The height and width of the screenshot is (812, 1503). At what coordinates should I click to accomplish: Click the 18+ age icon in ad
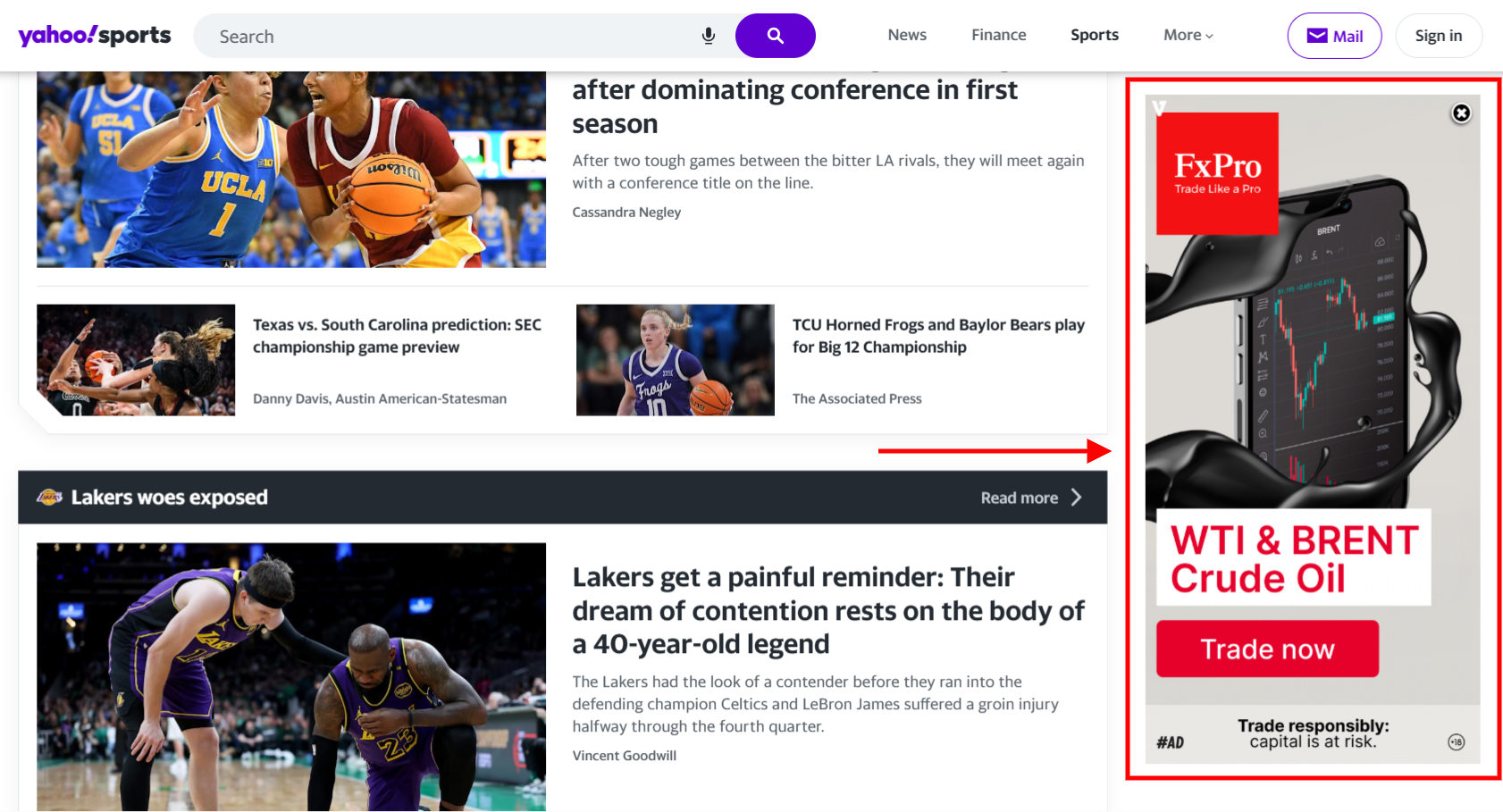[1457, 741]
